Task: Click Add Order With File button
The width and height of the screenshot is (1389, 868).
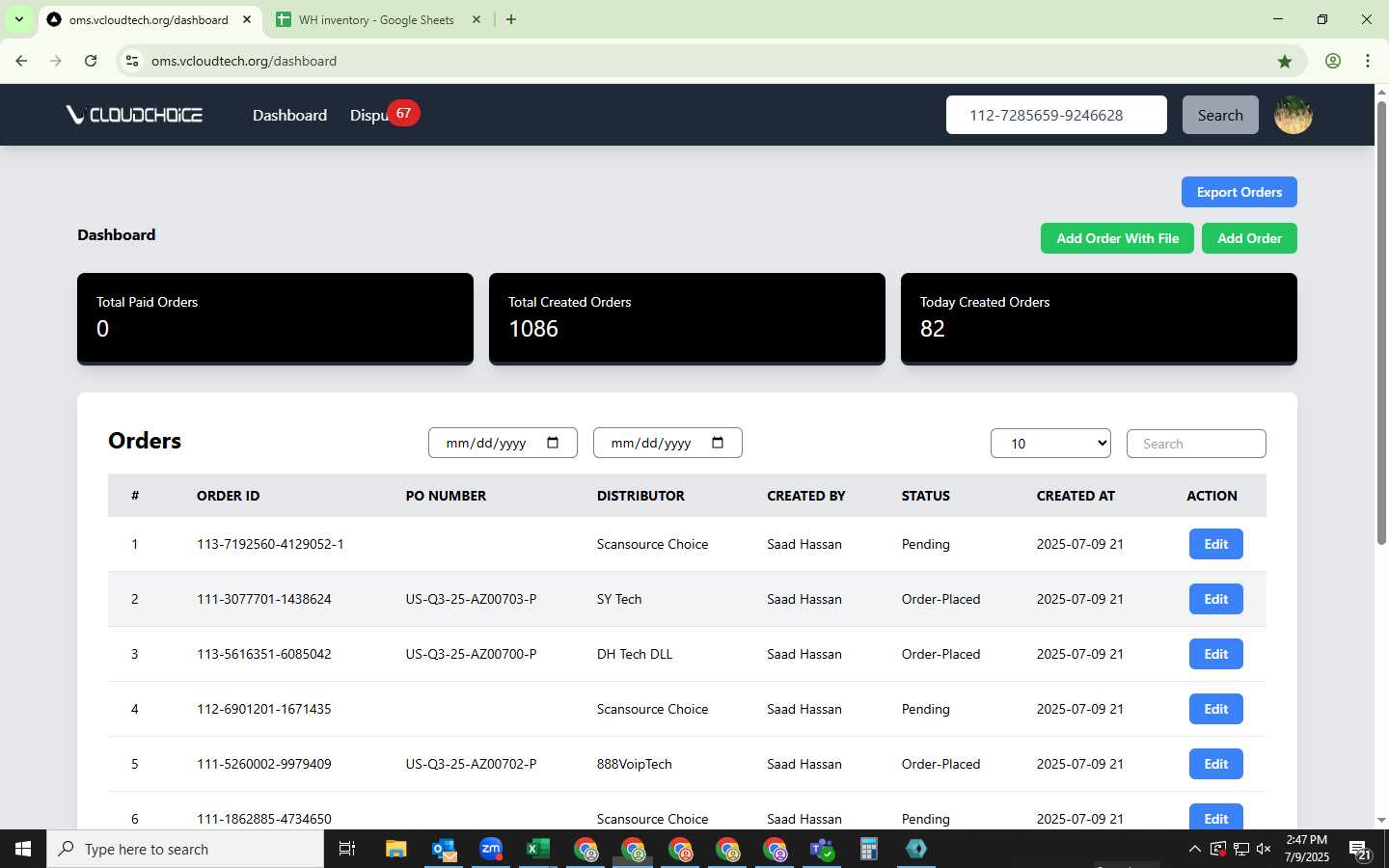Action: [x=1117, y=238]
